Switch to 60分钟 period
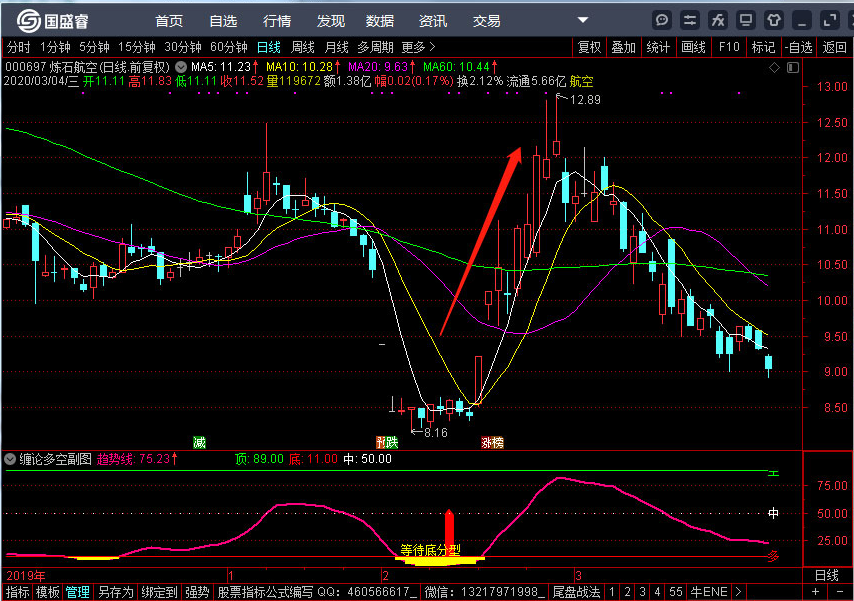The width and height of the screenshot is (854, 601). 229,47
